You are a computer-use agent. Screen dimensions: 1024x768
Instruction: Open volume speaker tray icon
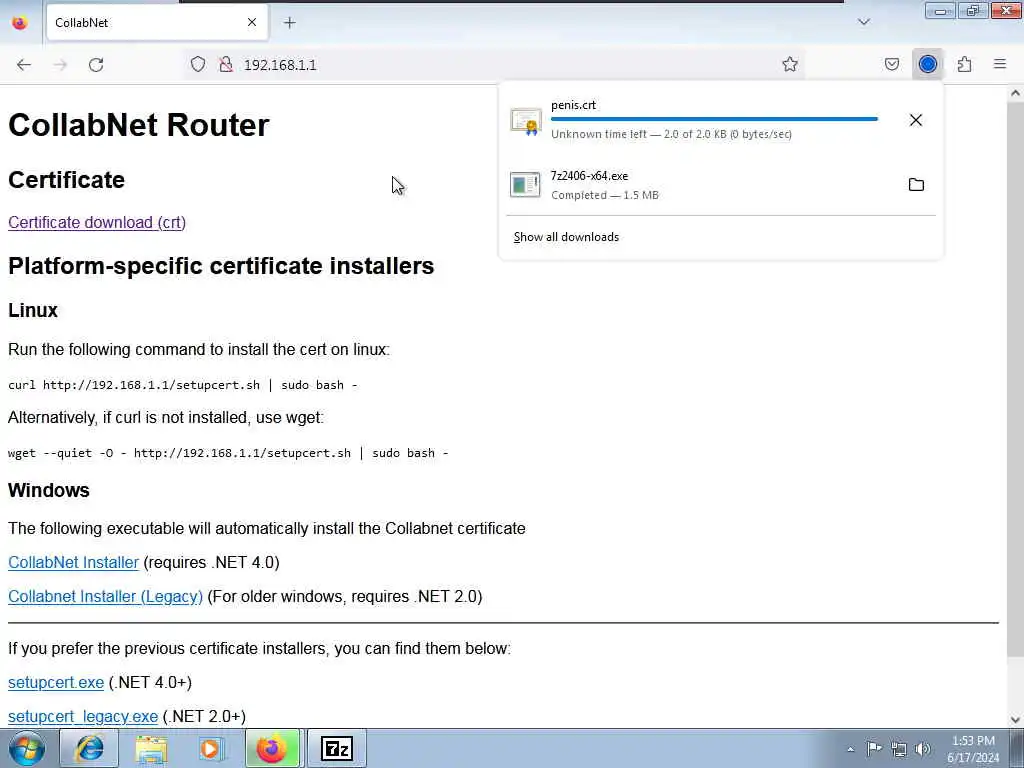(923, 749)
